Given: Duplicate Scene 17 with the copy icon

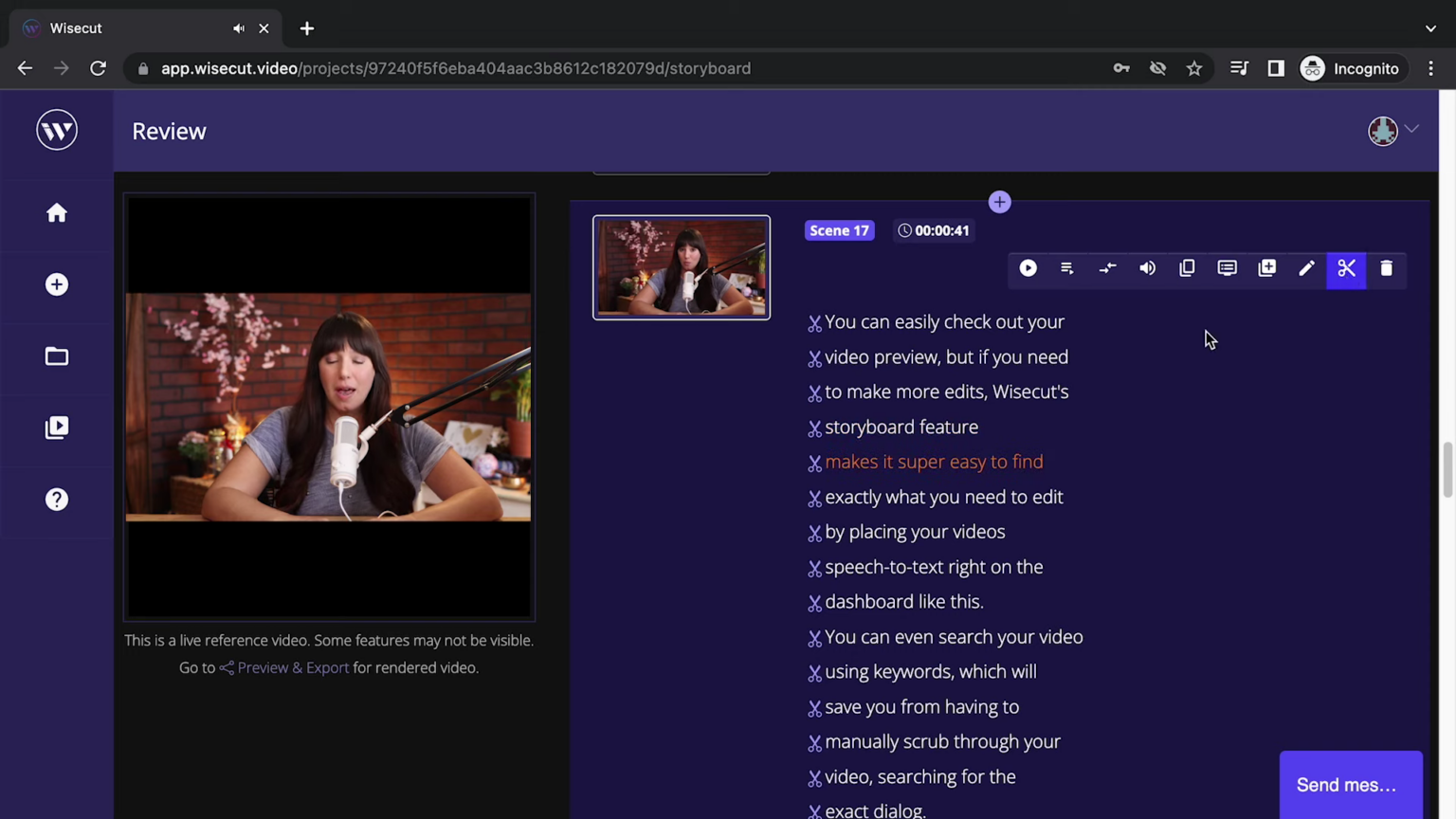Looking at the screenshot, I should 1187,268.
